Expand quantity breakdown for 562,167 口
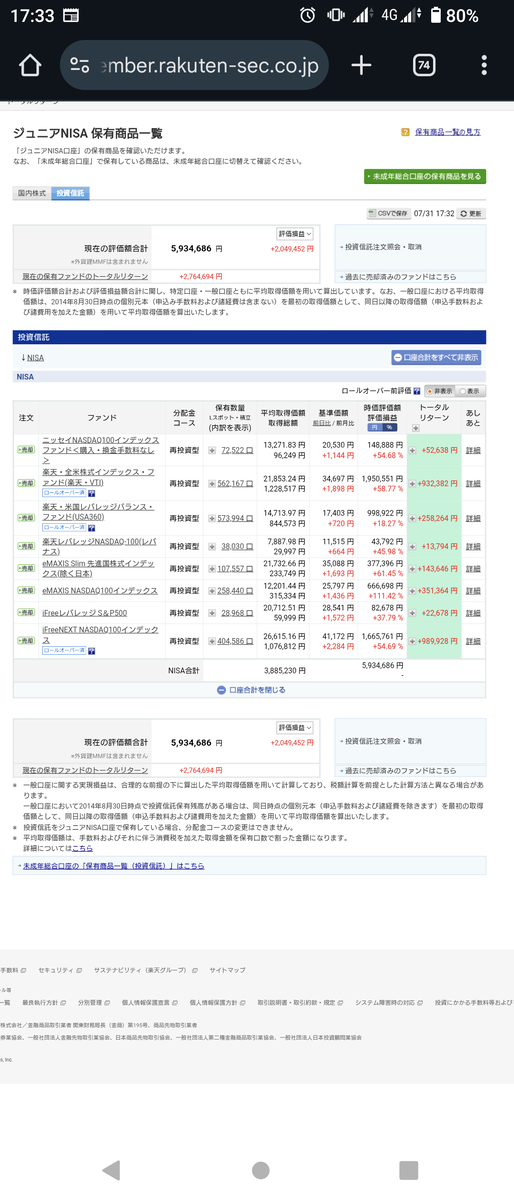The image size is (514, 1200). (x=212, y=483)
